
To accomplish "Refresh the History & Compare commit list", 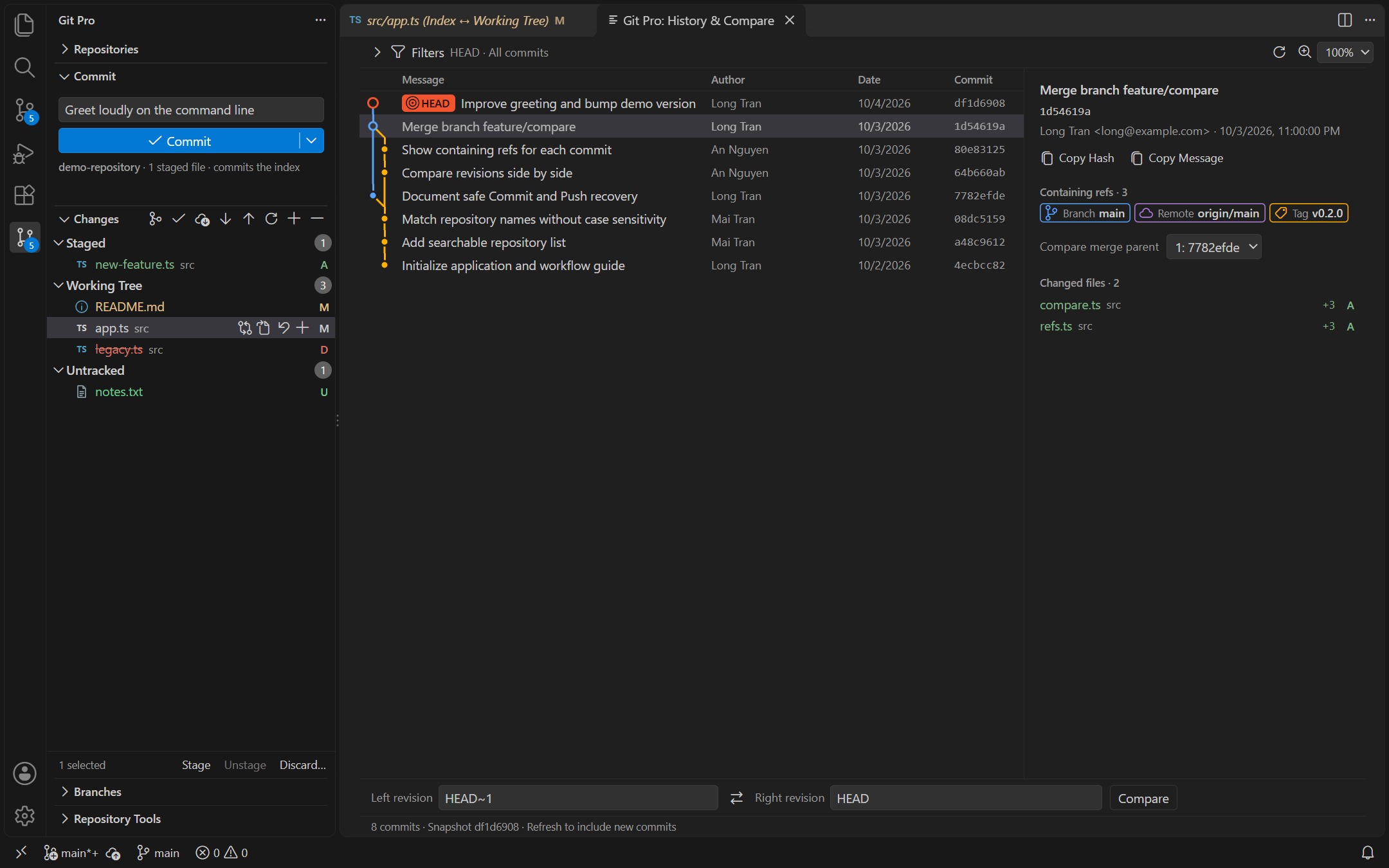I will tap(1279, 52).
